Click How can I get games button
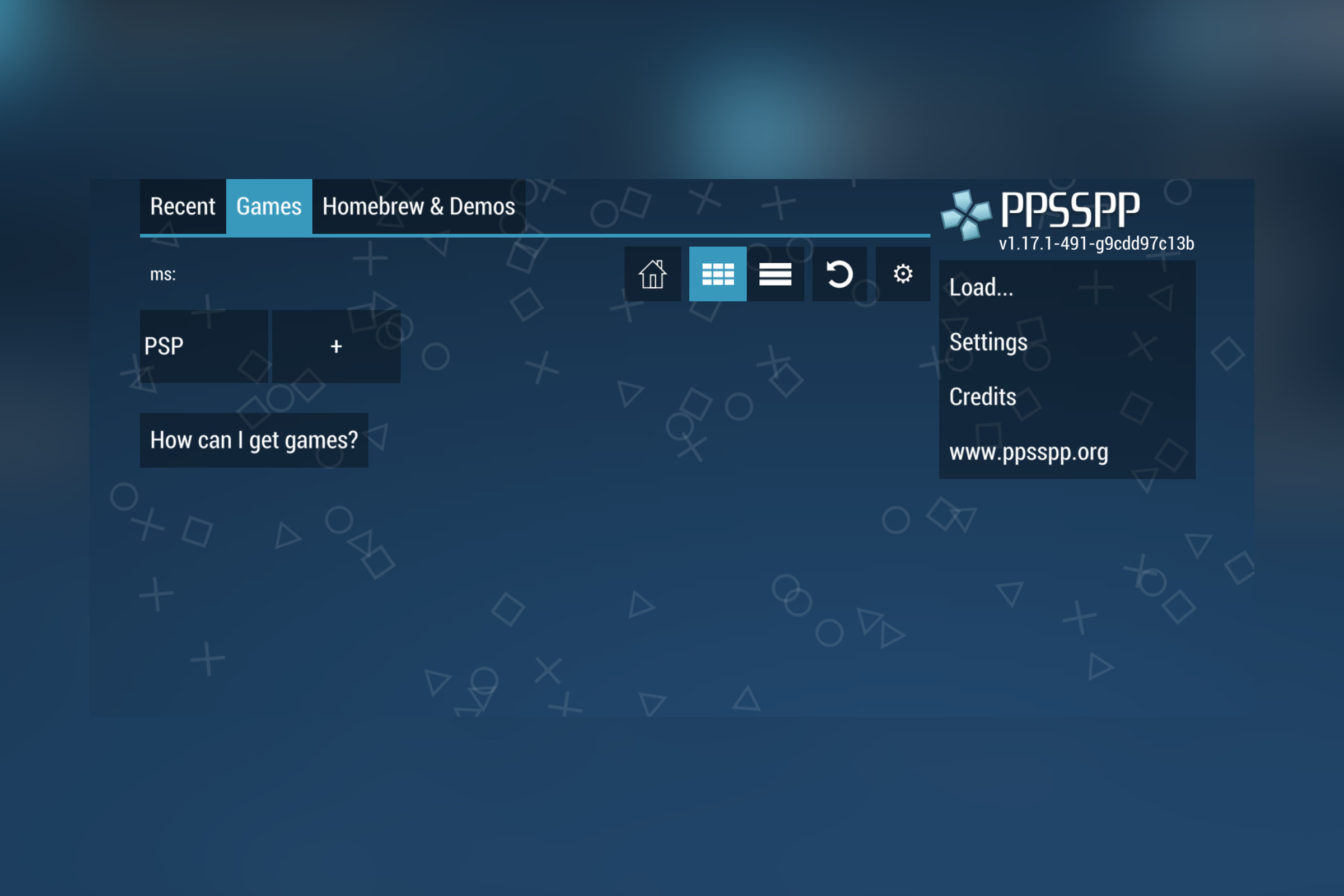Screen dimensions: 1344x896 254,439
